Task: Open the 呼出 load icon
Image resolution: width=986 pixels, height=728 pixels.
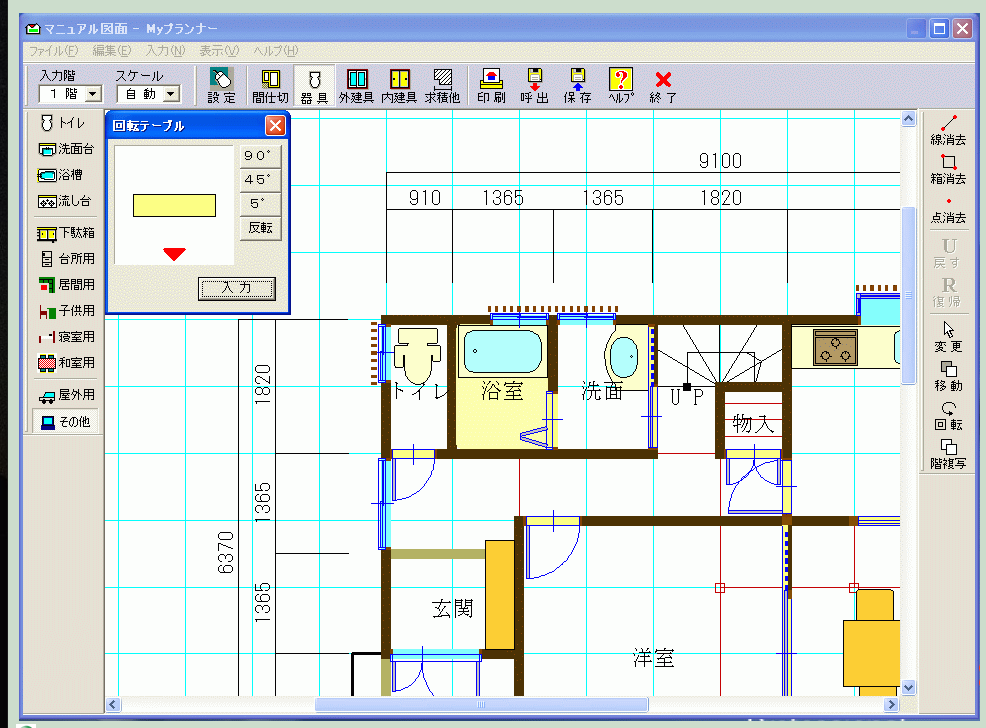Action: click(x=534, y=87)
